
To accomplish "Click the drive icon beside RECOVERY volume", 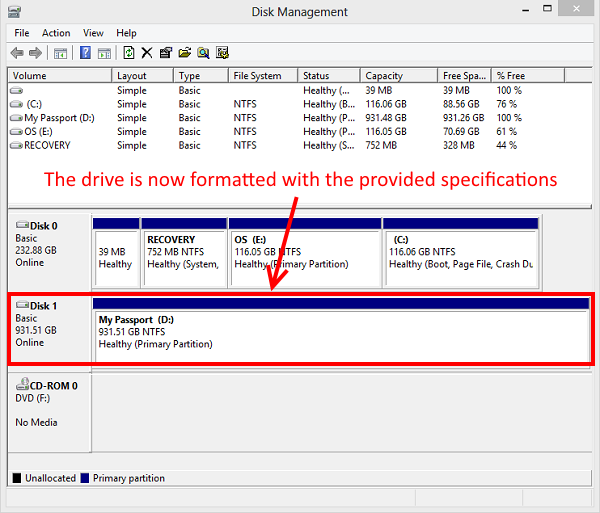I will (x=16, y=145).
